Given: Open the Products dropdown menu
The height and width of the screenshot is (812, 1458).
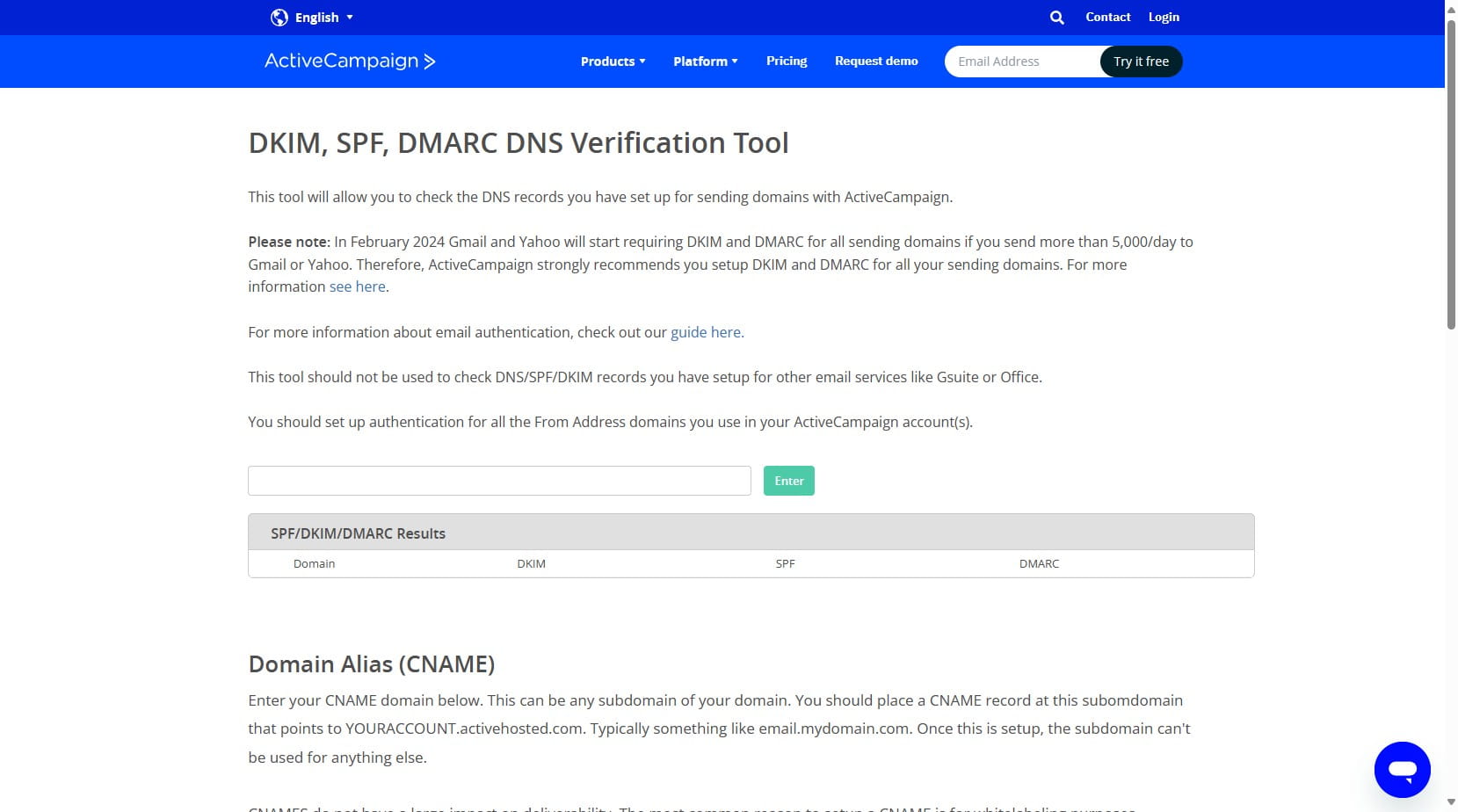Looking at the screenshot, I should pos(612,62).
